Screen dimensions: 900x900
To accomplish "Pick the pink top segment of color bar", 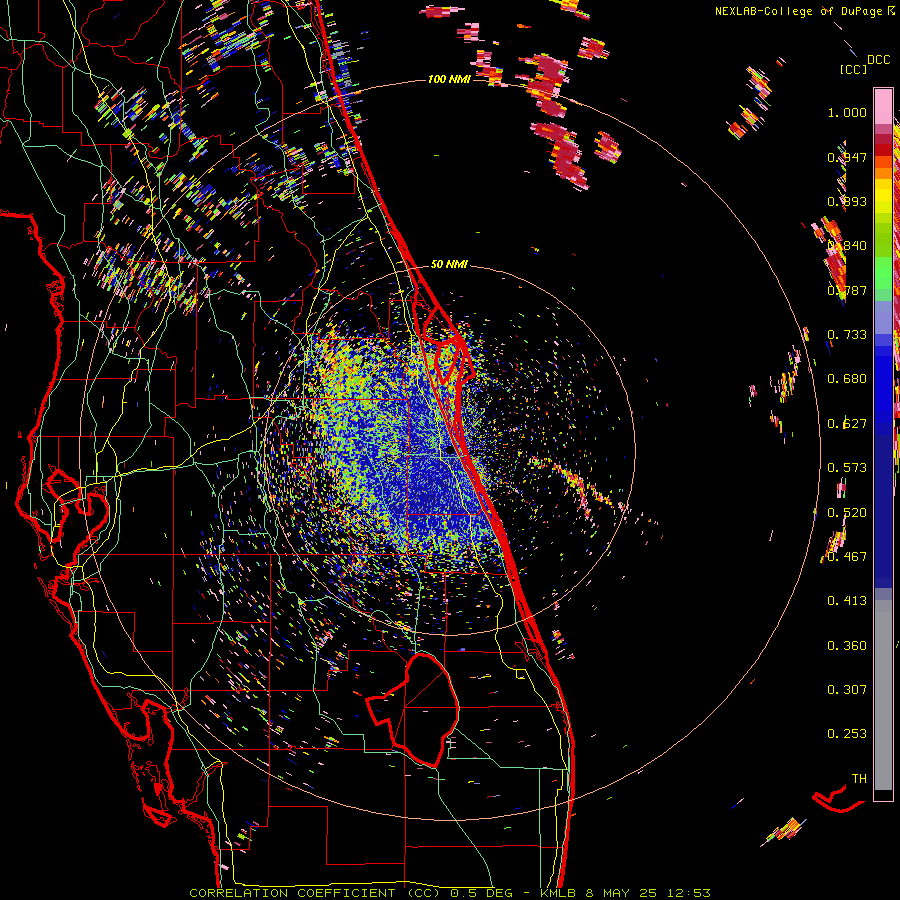I will [x=883, y=106].
